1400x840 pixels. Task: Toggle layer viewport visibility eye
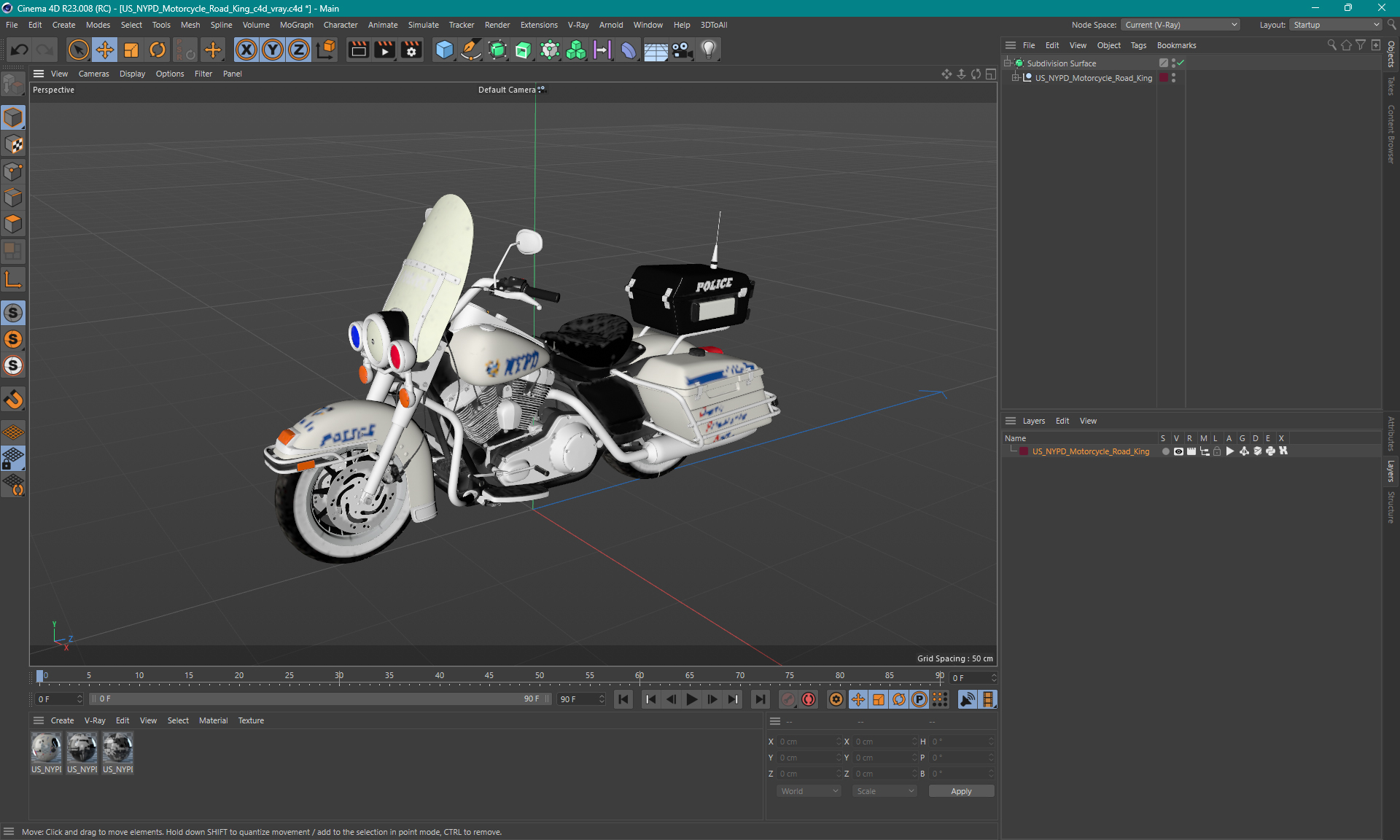1178,451
